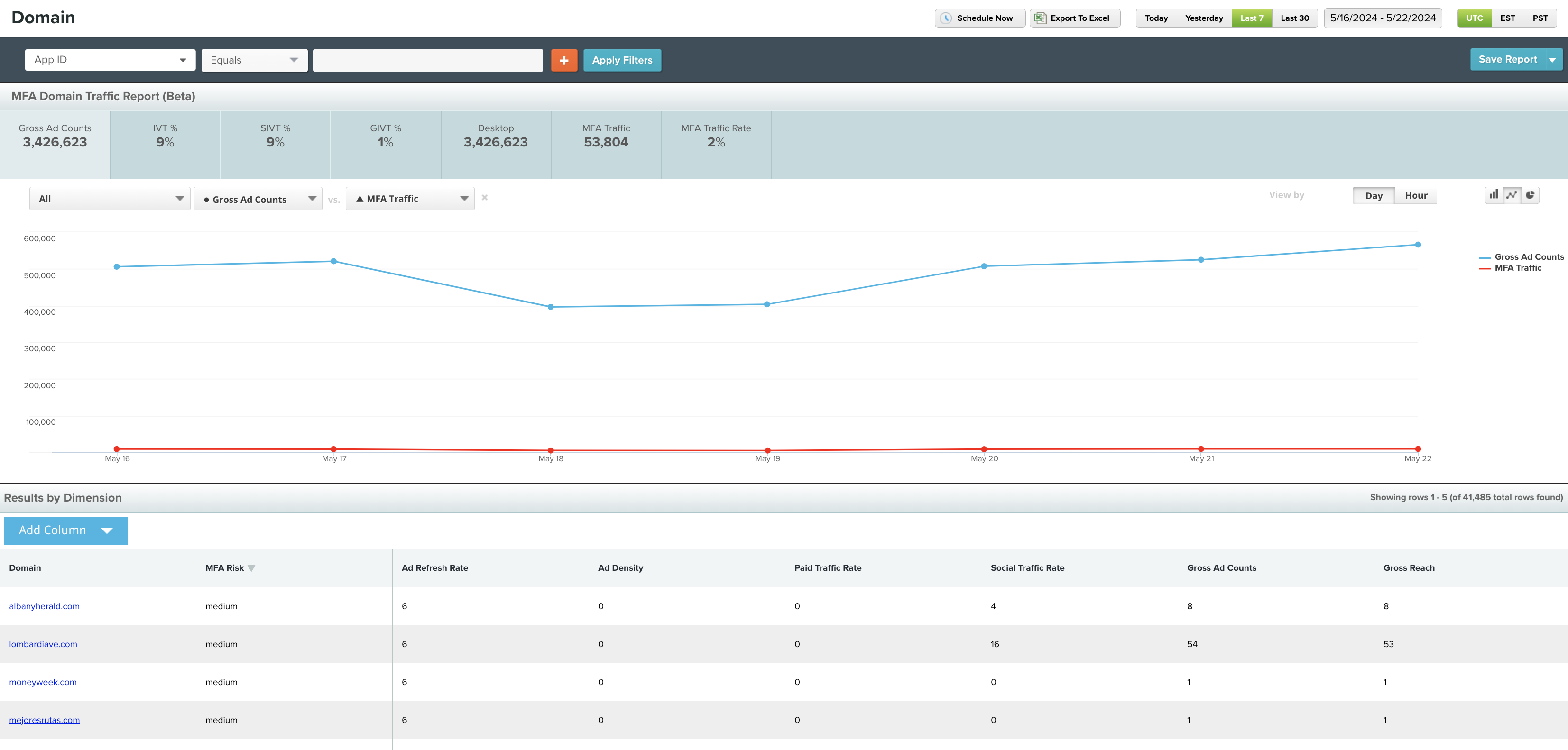Switch to line chart view icon
Screen dimensions: 1568x750
(1512, 195)
